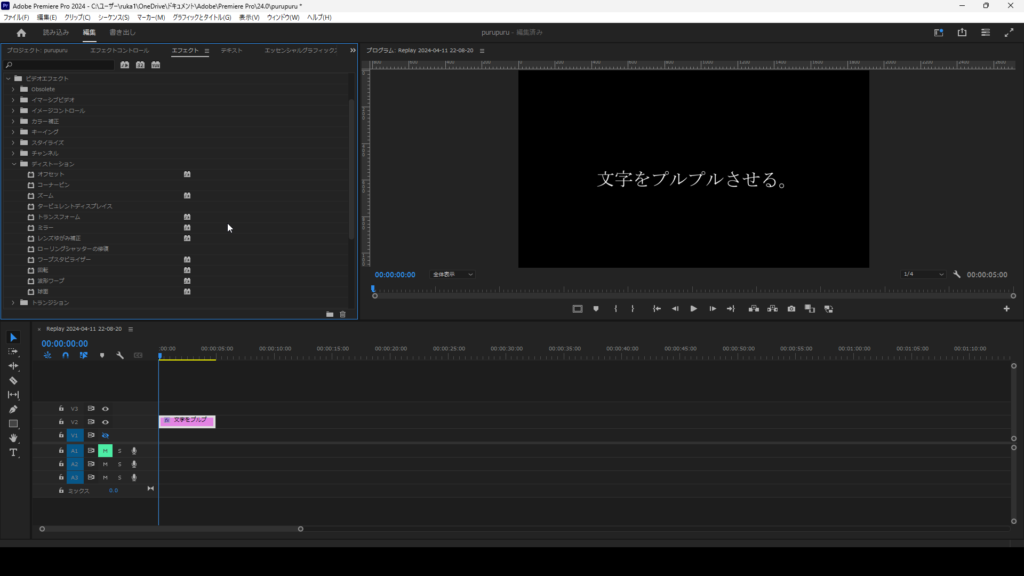Unmute audio track A1
Image resolution: width=1024 pixels, height=576 pixels.
(x=105, y=451)
